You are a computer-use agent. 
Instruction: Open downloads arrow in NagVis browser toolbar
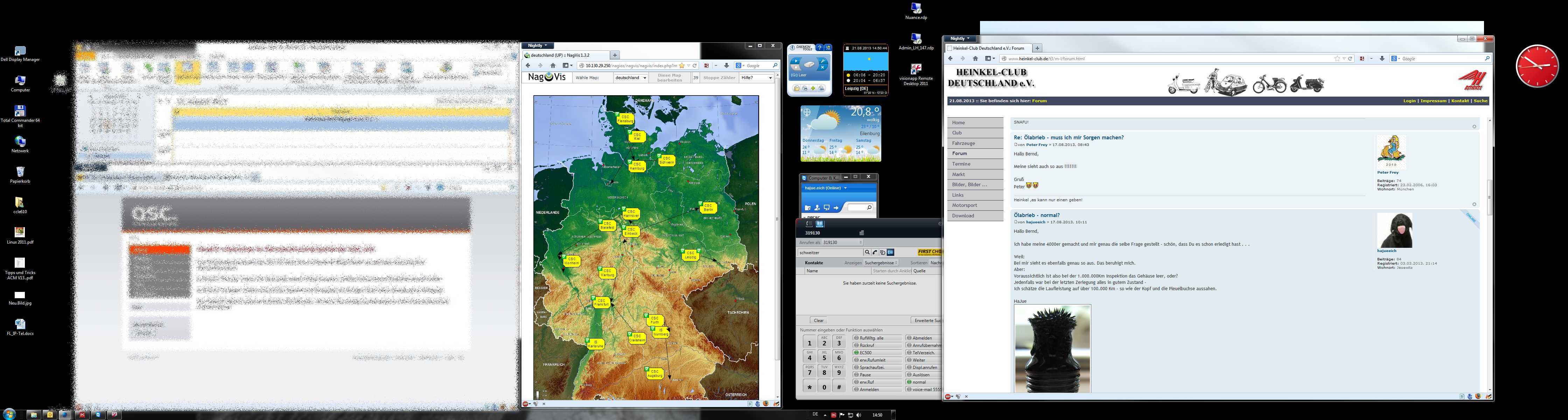[x=726, y=66]
